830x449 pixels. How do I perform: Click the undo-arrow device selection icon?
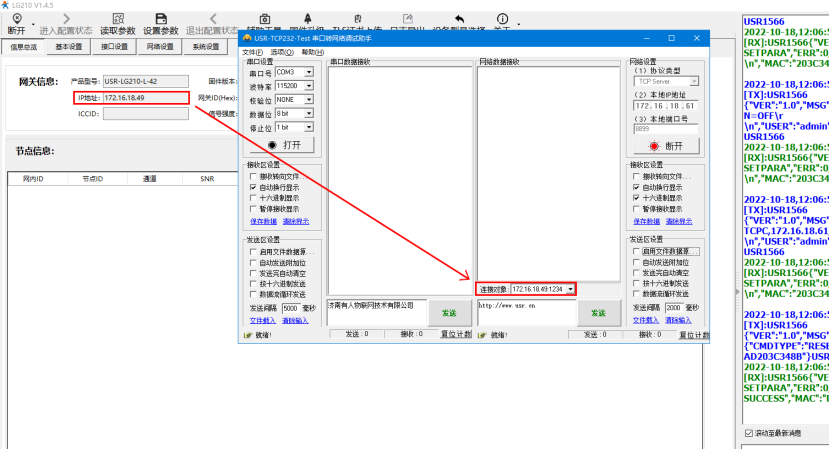(x=459, y=19)
